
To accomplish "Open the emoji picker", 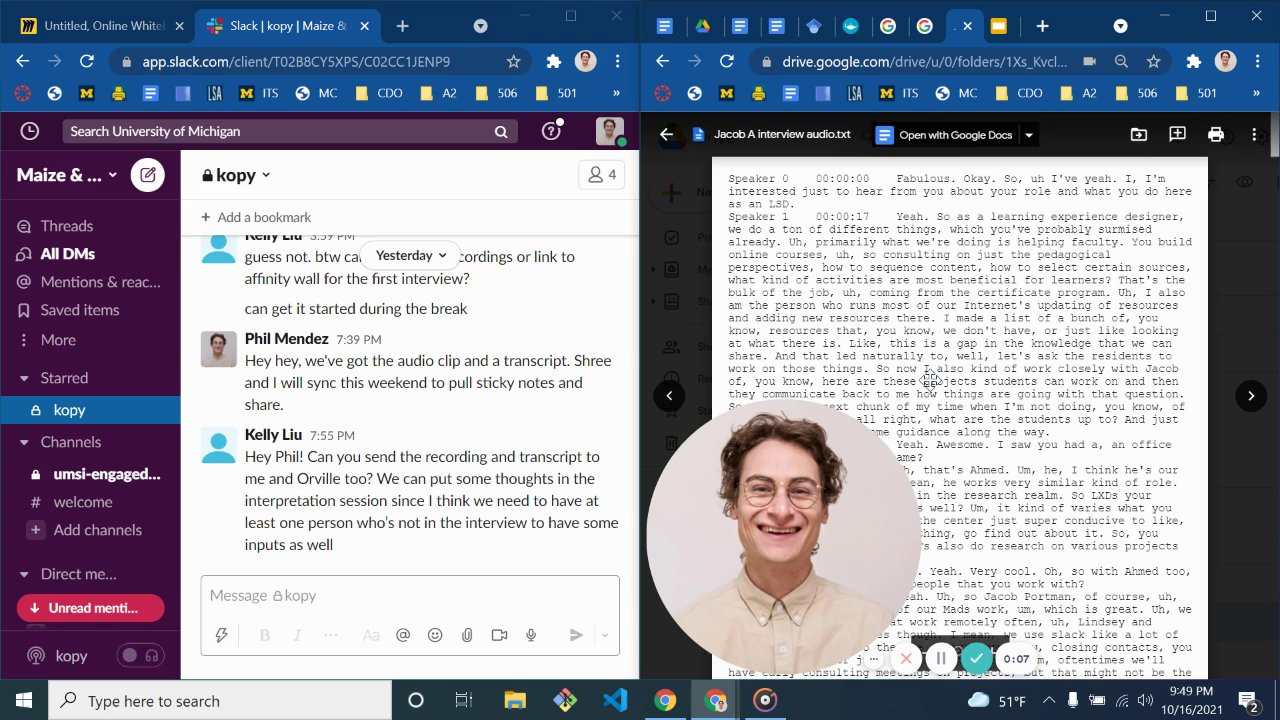I will [435, 635].
